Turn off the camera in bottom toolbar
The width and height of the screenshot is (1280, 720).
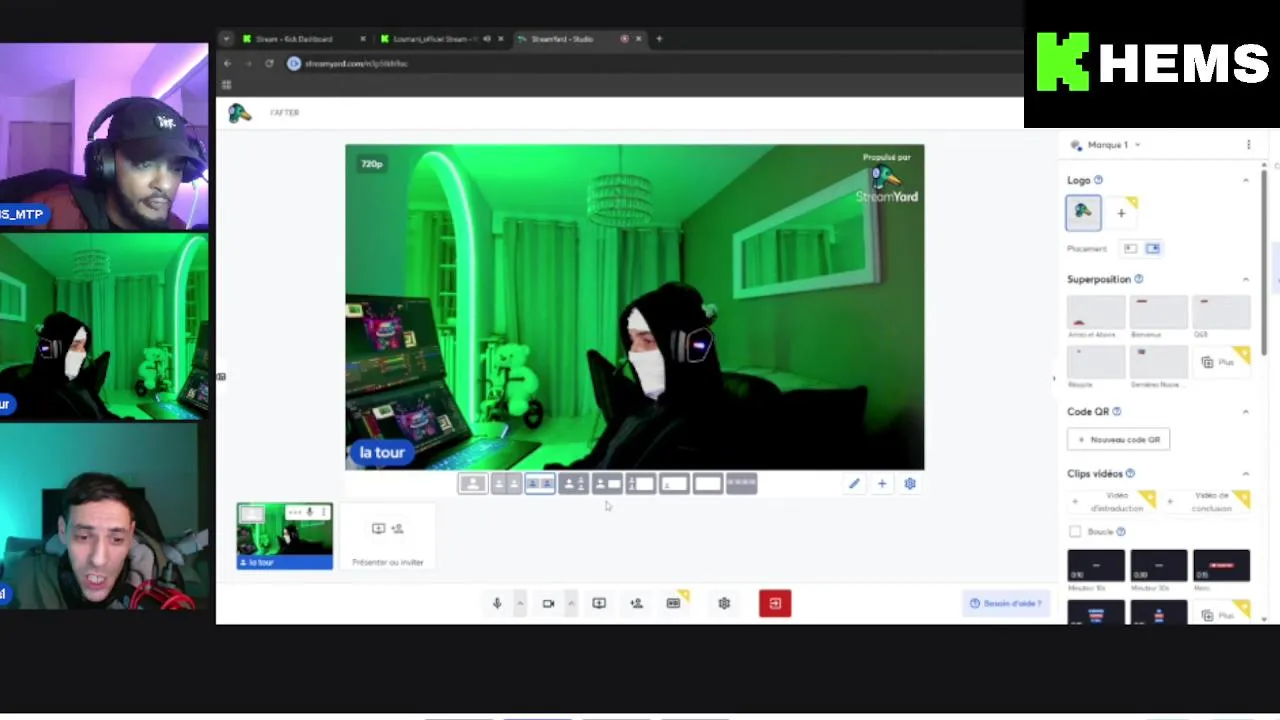(x=548, y=604)
